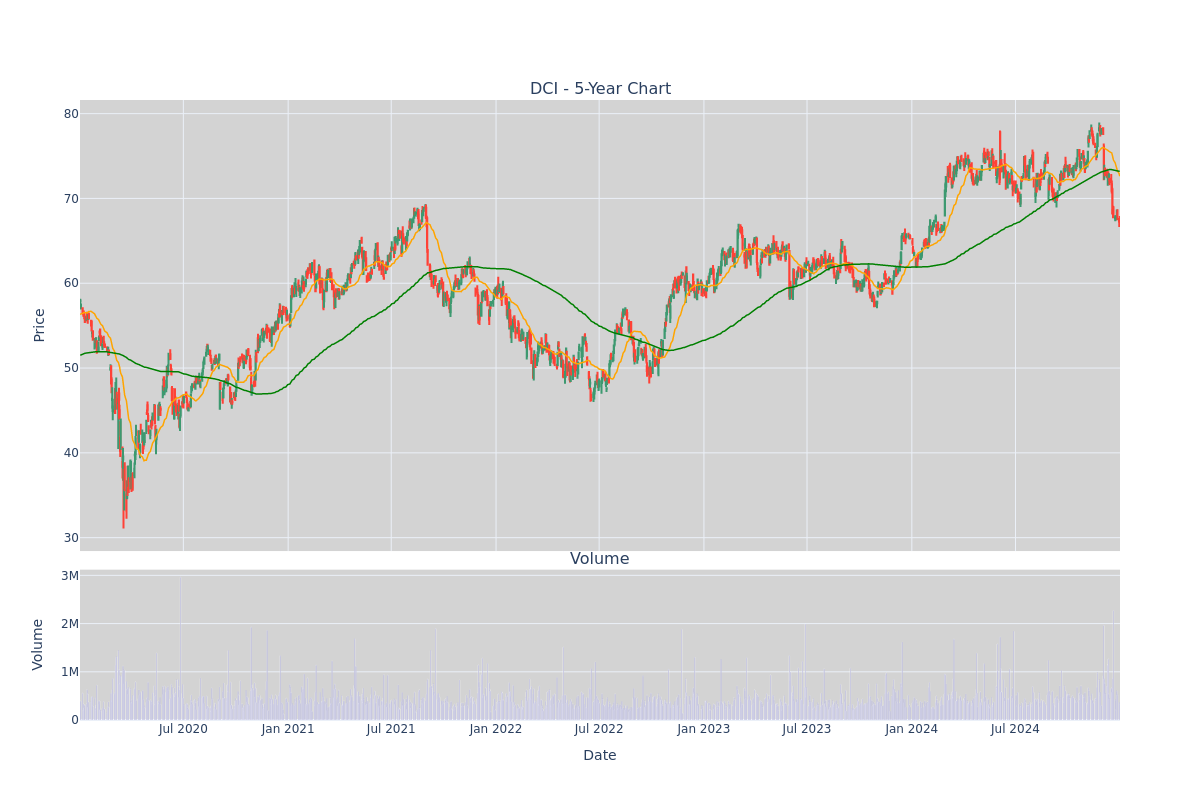Click the 50 price tick label

71,368
